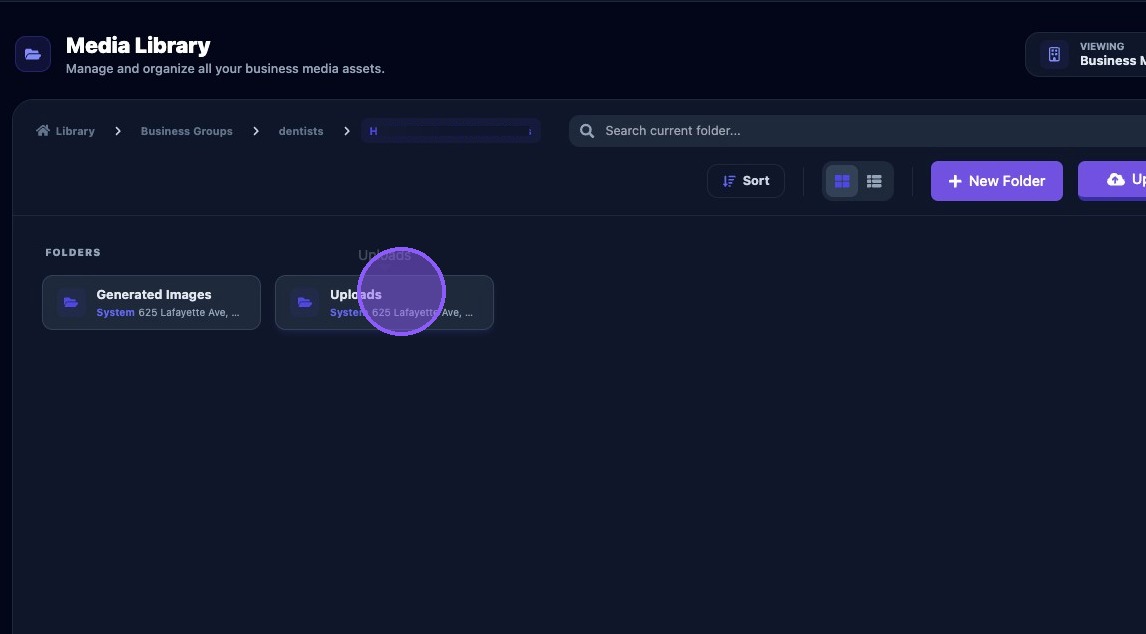1146x634 pixels.
Task: Click the Media Library folder logo icon
Action: pos(33,54)
